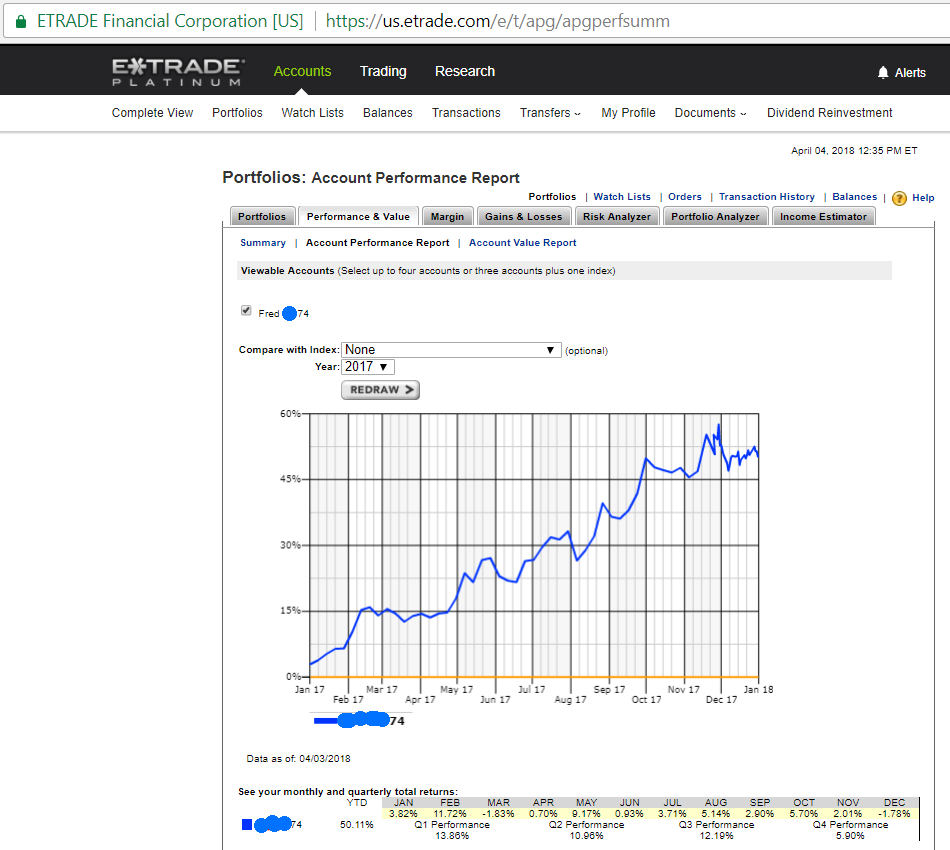
Task: Open the Compare with Index dropdown
Action: (x=451, y=350)
